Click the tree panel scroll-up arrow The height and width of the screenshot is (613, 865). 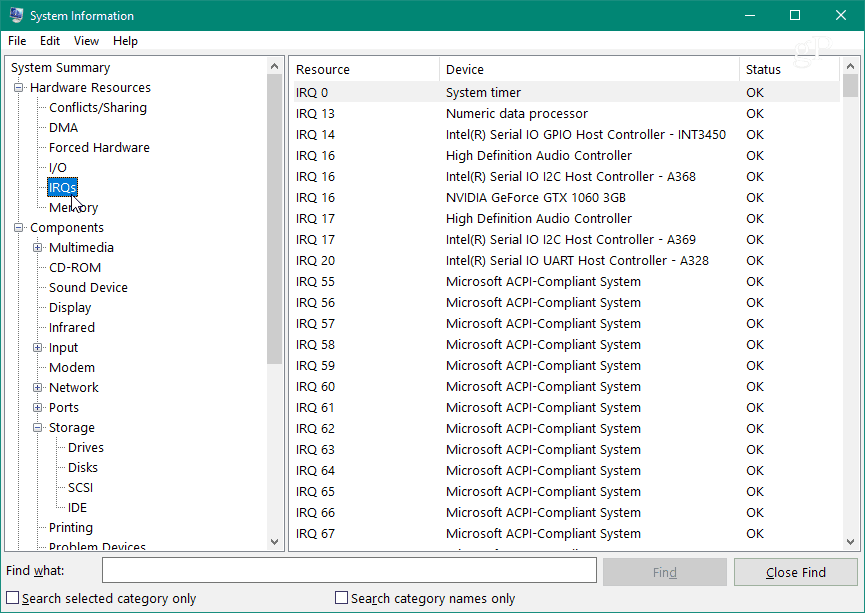click(274, 66)
